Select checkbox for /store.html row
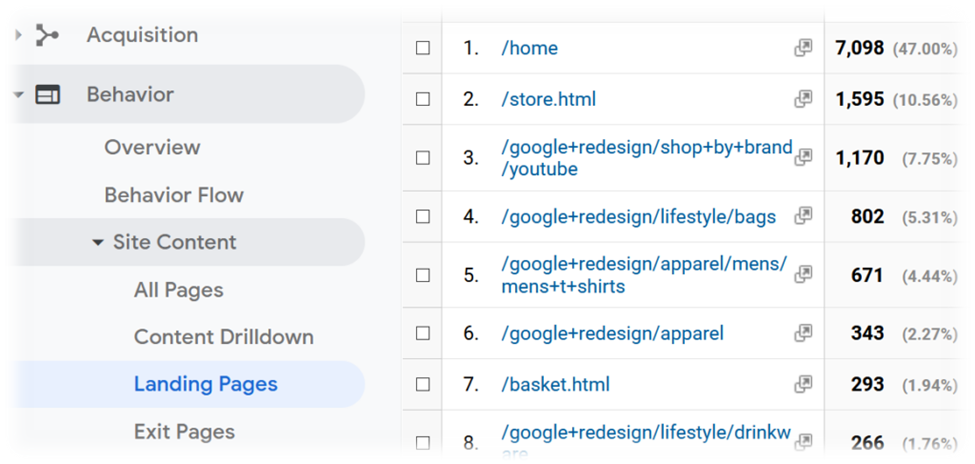The image size is (975, 464). pos(423,99)
